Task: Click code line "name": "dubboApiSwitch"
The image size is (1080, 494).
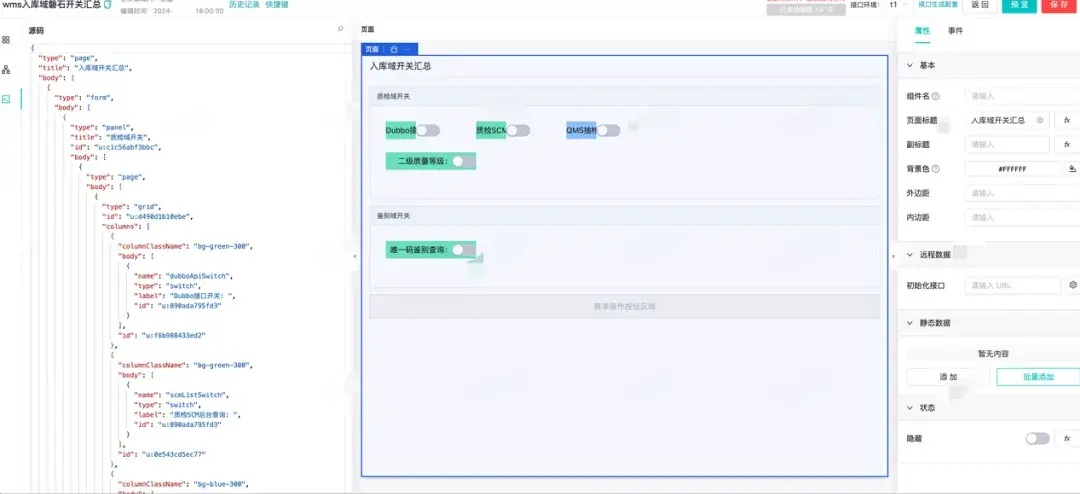Action: [x=183, y=276]
